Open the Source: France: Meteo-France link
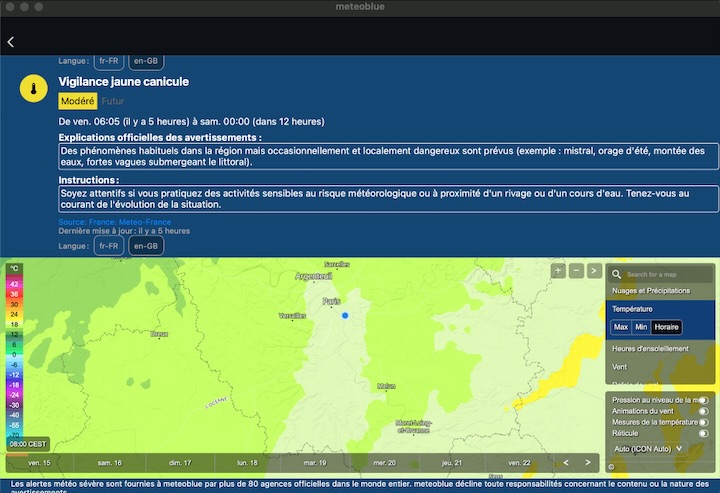The width and height of the screenshot is (720, 493). click(x=114, y=222)
